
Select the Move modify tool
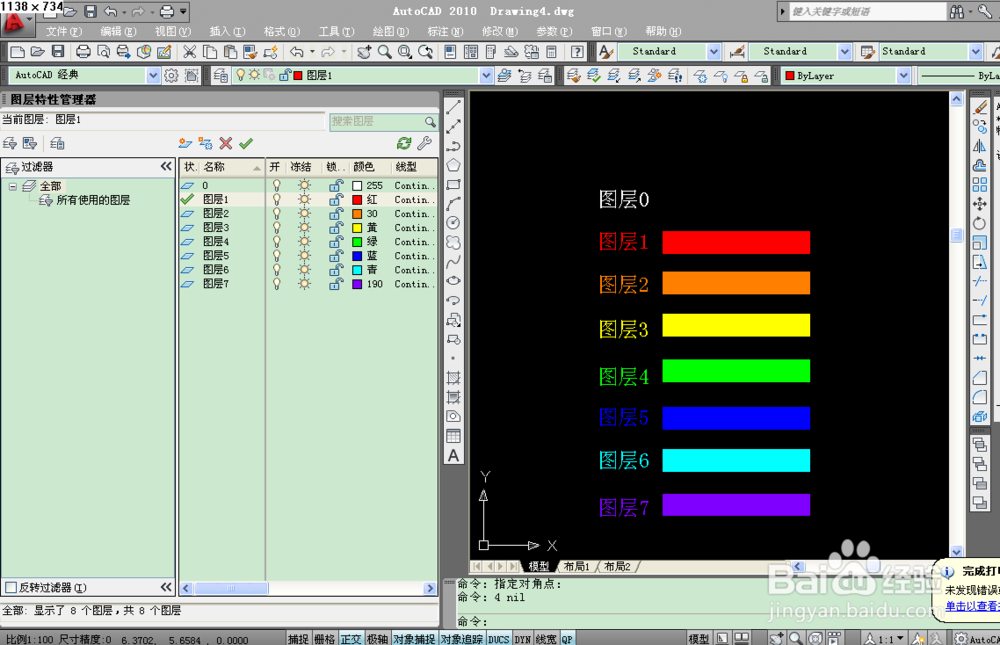pos(980,204)
